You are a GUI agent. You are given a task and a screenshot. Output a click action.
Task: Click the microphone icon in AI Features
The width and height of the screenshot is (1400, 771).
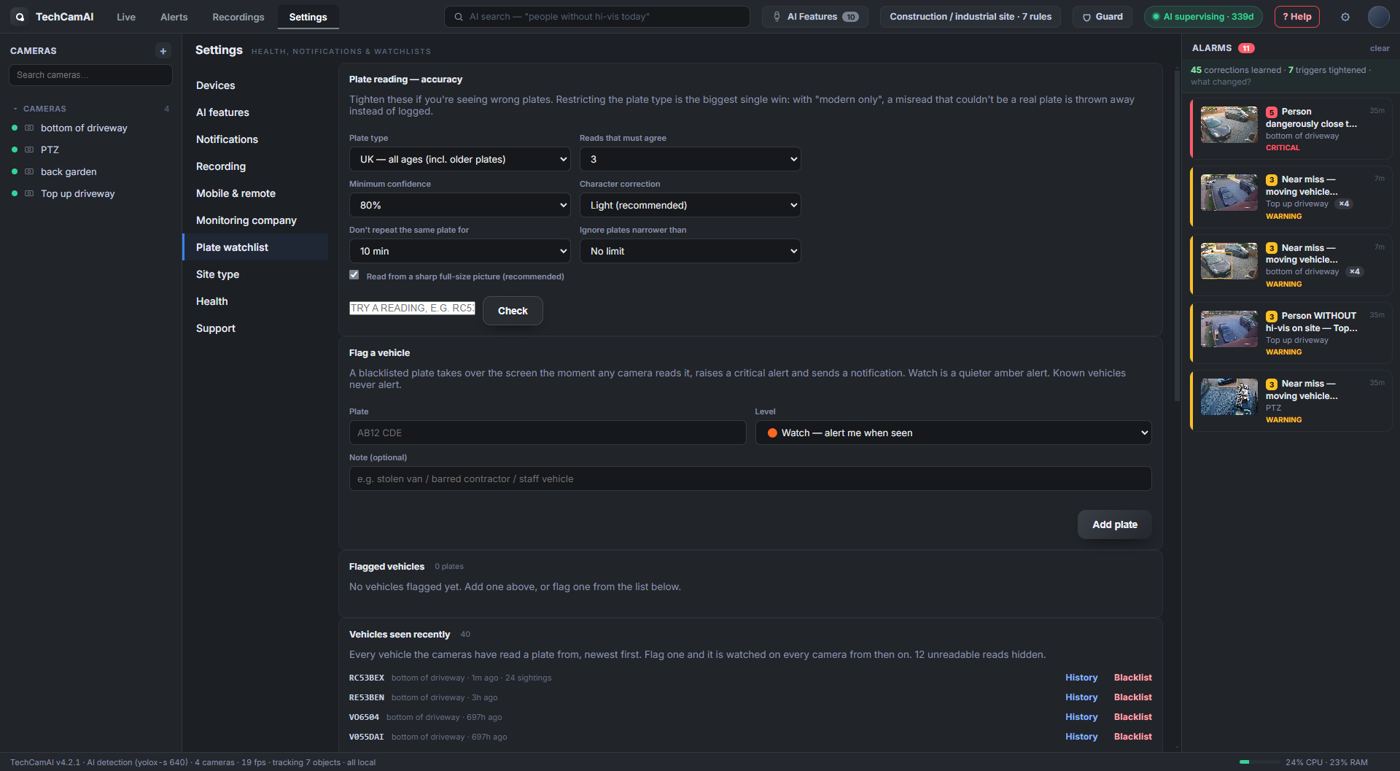[777, 17]
